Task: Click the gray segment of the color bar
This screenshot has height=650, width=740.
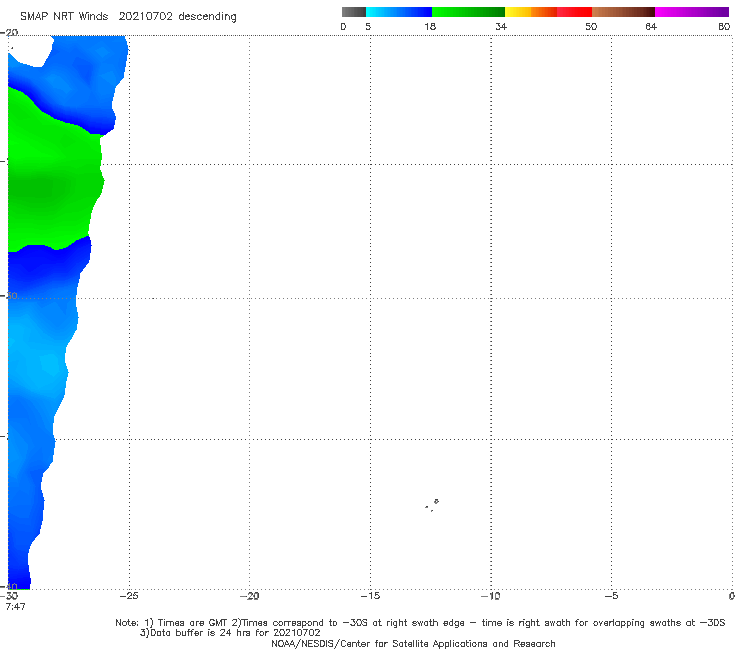Action: click(x=353, y=12)
